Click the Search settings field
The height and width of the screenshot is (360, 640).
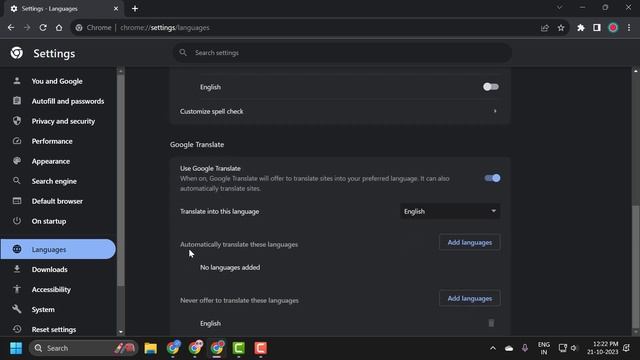(342, 53)
